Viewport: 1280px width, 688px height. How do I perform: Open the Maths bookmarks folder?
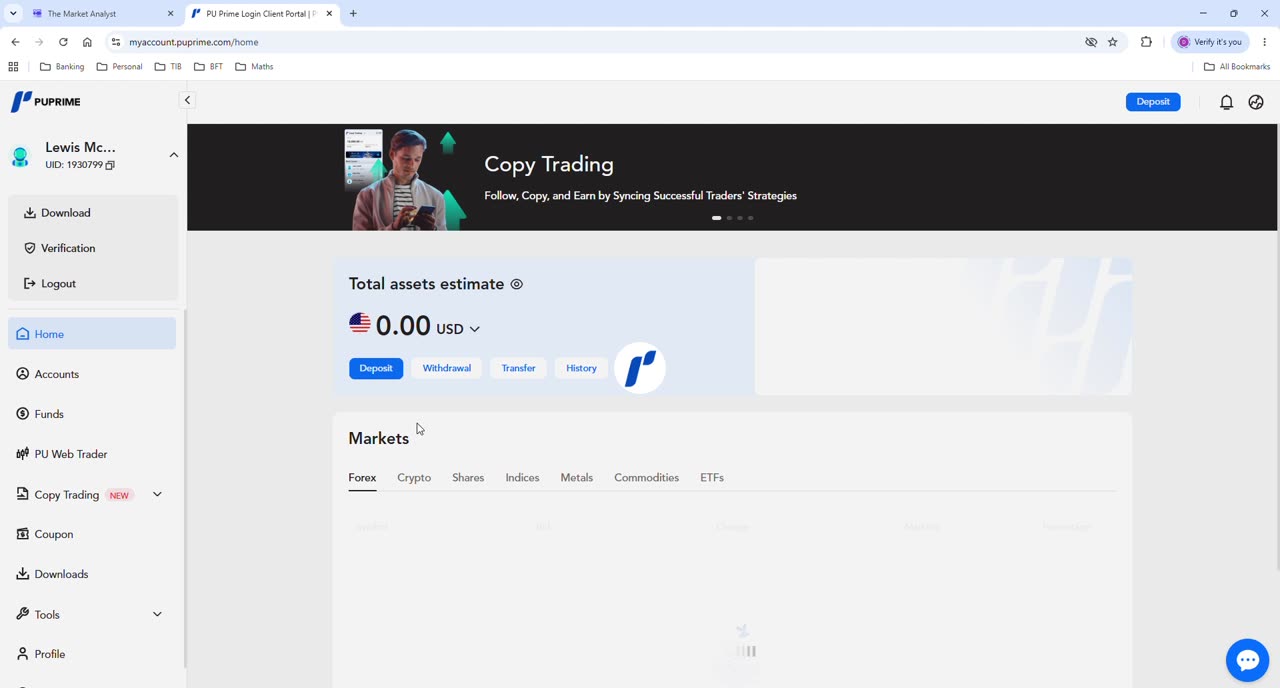point(254,67)
